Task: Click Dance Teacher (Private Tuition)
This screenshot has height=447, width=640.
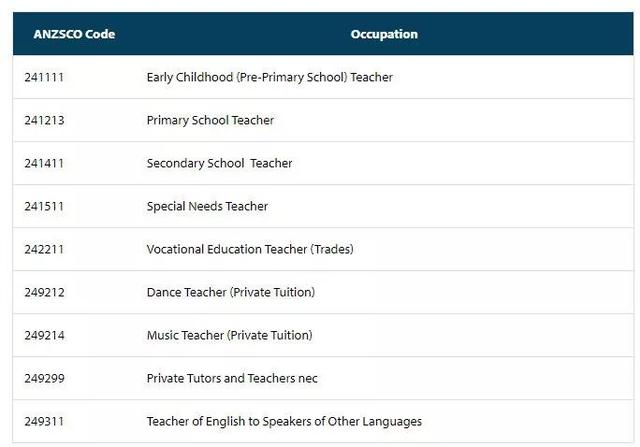Action: pyautogui.click(x=230, y=292)
